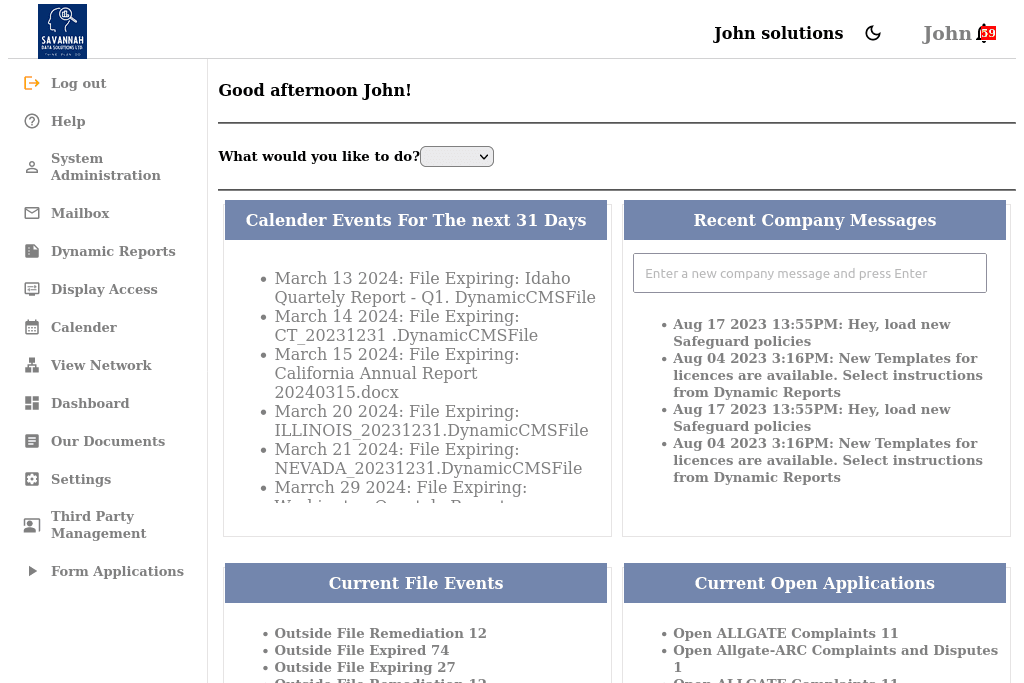Screen dimensions: 1024x683
Task: Click the Third Party Management icon
Action: (31, 525)
